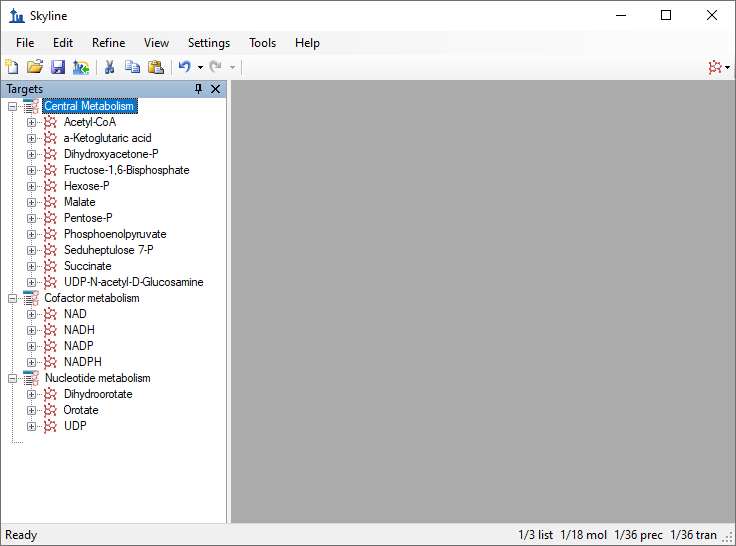Open the undo history dropdown arrow
Image resolution: width=736 pixels, height=546 pixels.
pos(200,68)
